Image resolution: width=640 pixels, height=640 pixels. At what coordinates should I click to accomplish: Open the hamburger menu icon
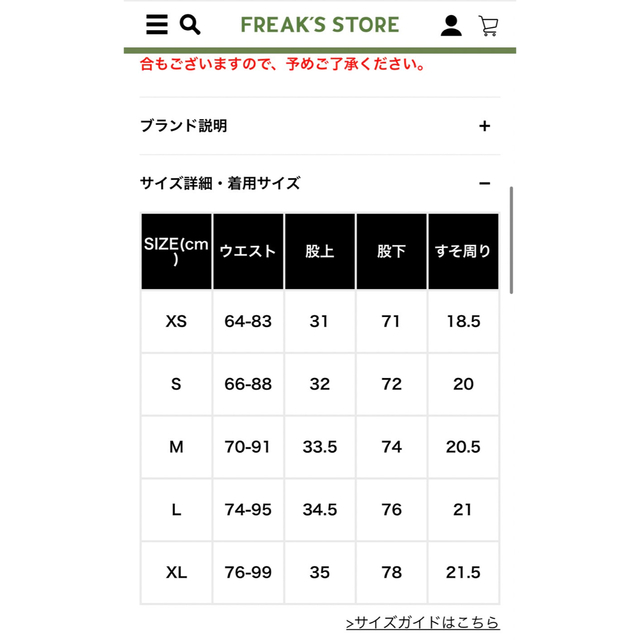[x=157, y=25]
